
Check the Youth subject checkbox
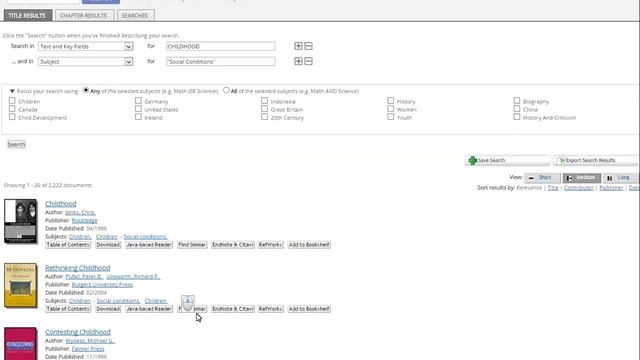(x=391, y=117)
